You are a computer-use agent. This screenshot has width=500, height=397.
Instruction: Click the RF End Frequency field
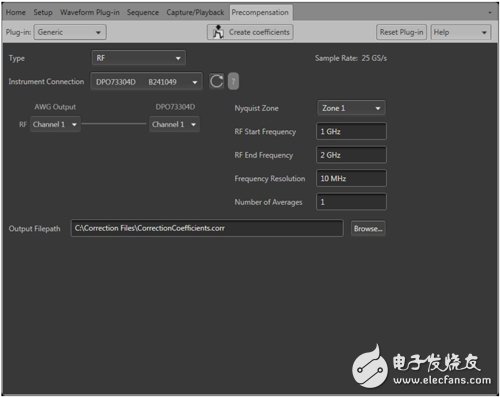(351, 155)
